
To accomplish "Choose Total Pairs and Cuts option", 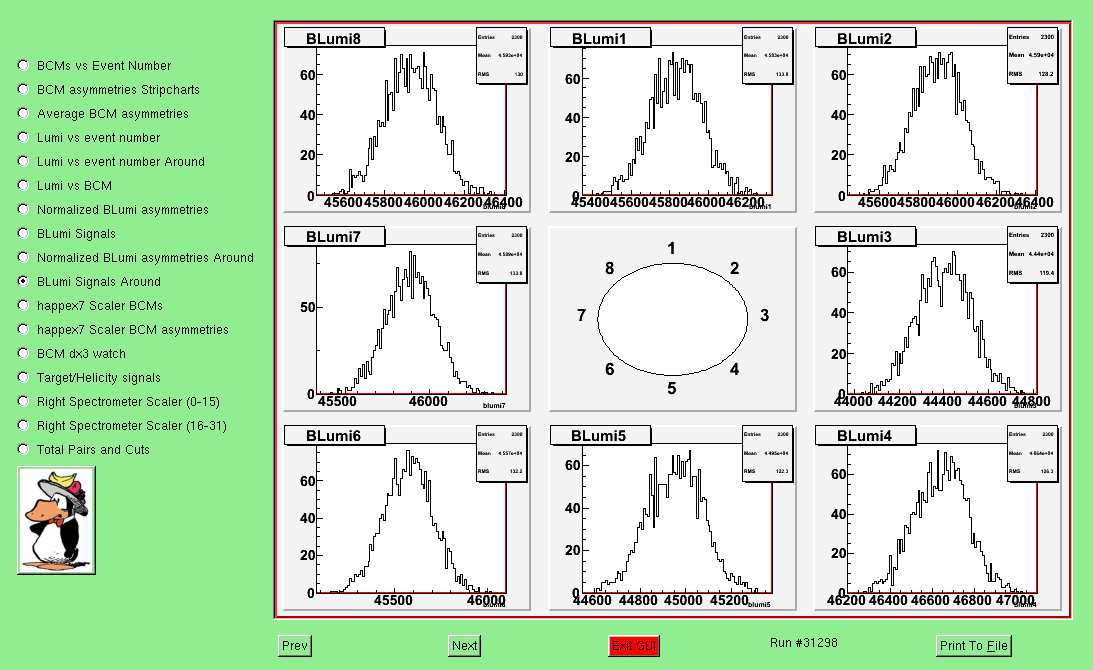I will 23,449.
